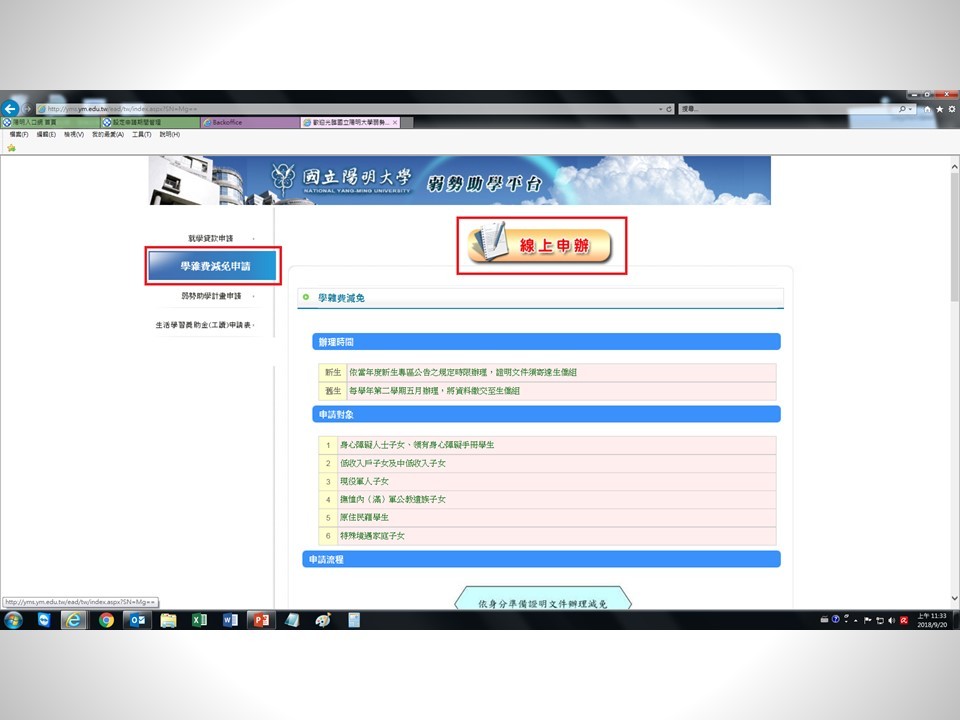
Task: Open File Explorer folder icon in taskbar
Action: tap(168, 620)
